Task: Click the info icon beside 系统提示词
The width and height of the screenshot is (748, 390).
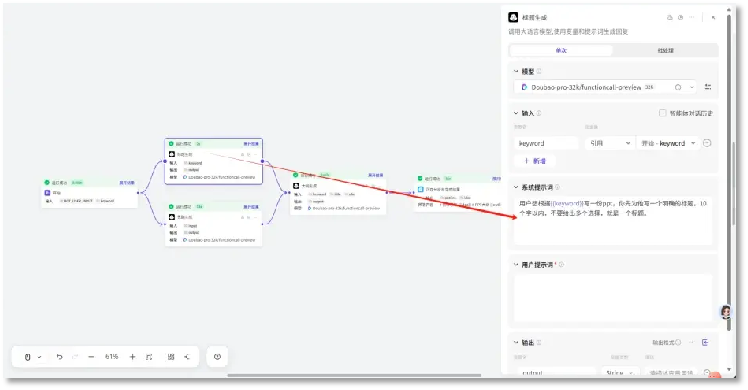Action: pyautogui.click(x=557, y=187)
